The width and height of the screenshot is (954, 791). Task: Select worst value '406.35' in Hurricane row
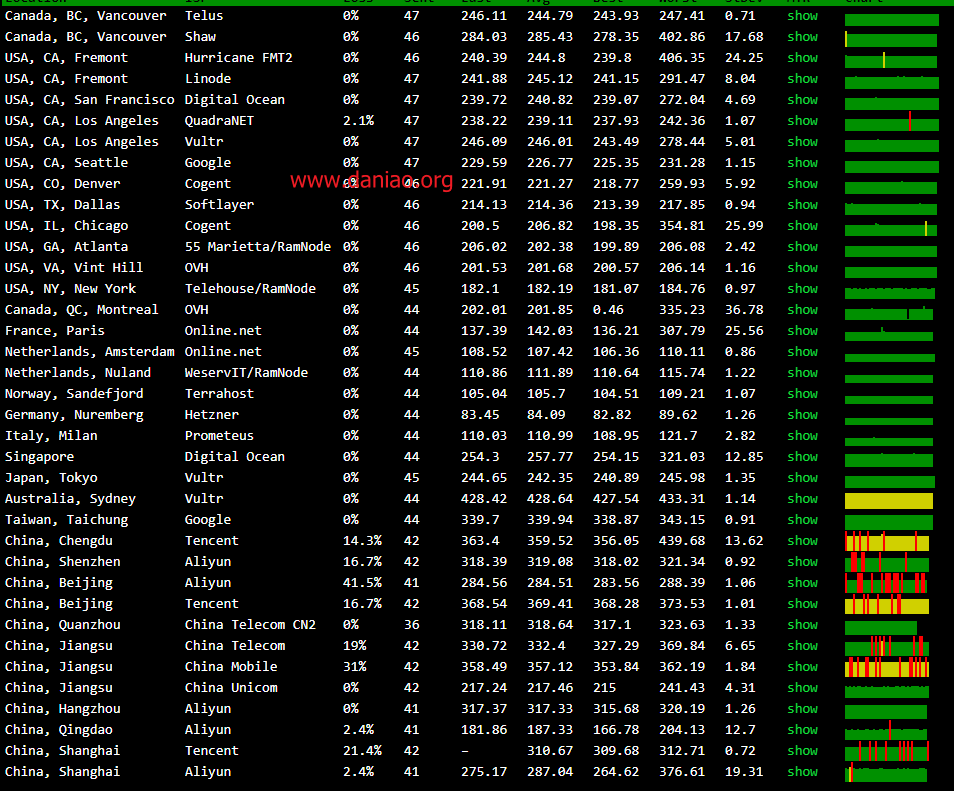point(682,58)
